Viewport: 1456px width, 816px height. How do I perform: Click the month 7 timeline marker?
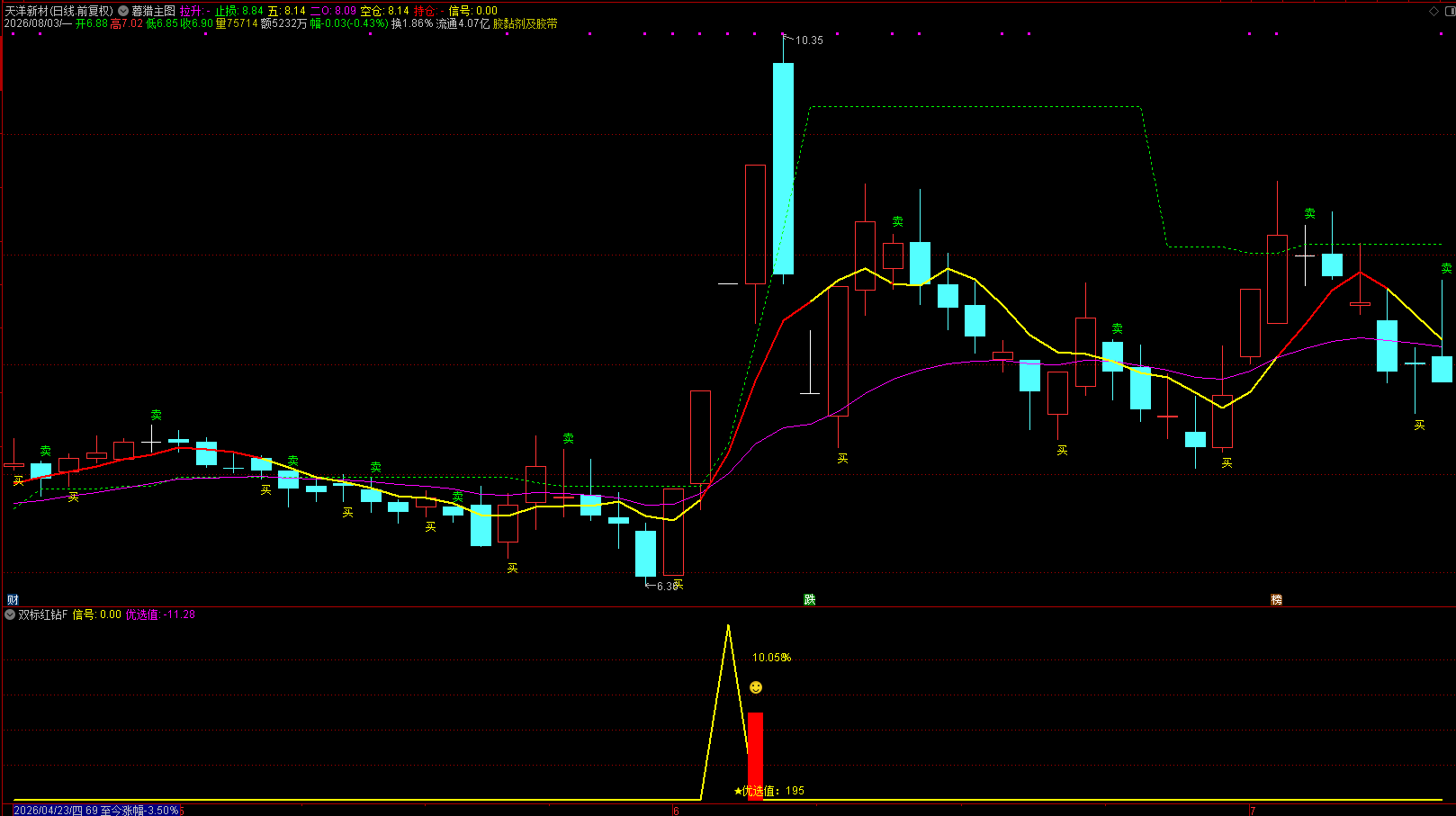click(x=1252, y=811)
